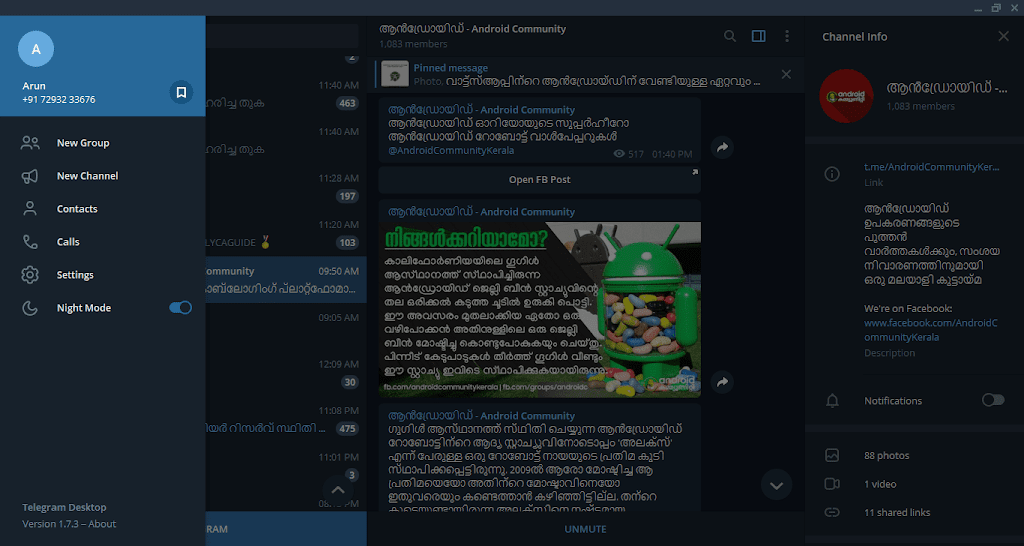This screenshot has height=546, width=1024.
Task: Click the UNMUTE button below chat
Action: (x=585, y=529)
